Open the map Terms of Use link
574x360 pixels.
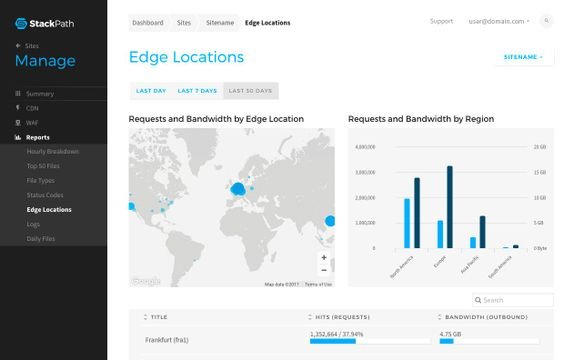click(318, 284)
